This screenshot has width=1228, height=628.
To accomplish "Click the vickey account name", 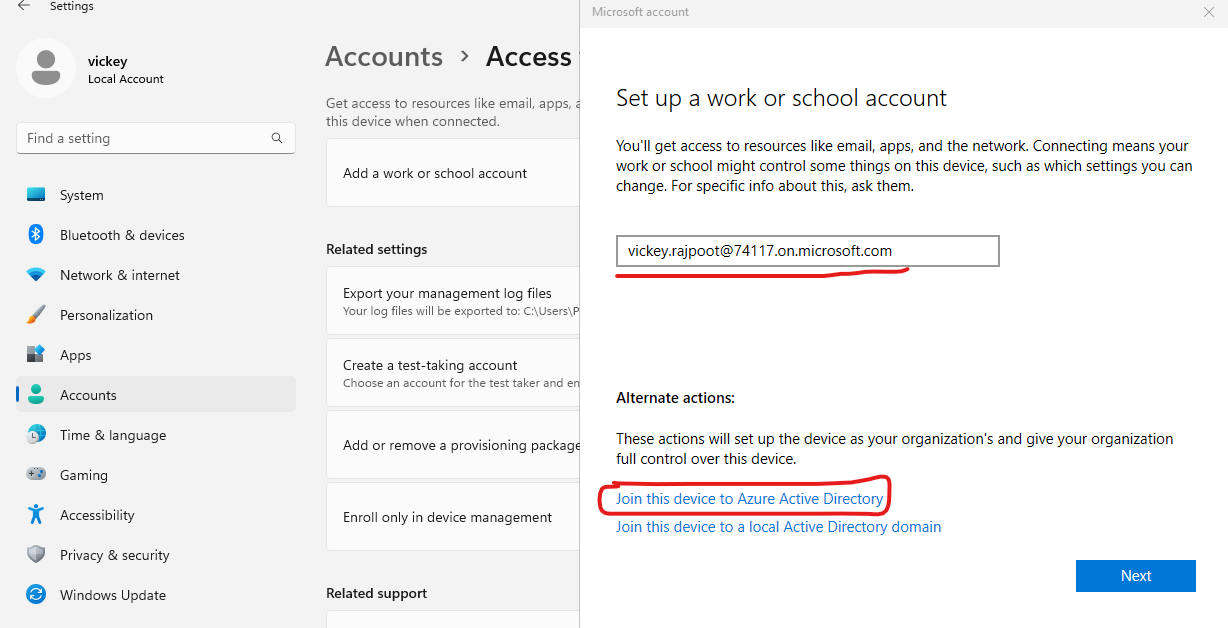I will point(108,61).
